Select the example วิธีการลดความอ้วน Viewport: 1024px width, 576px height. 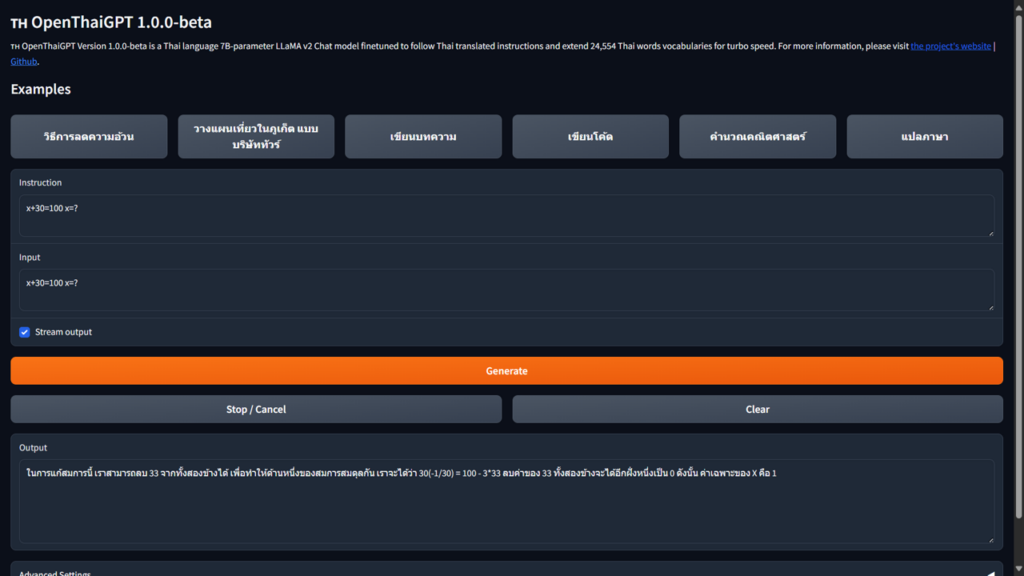point(89,136)
